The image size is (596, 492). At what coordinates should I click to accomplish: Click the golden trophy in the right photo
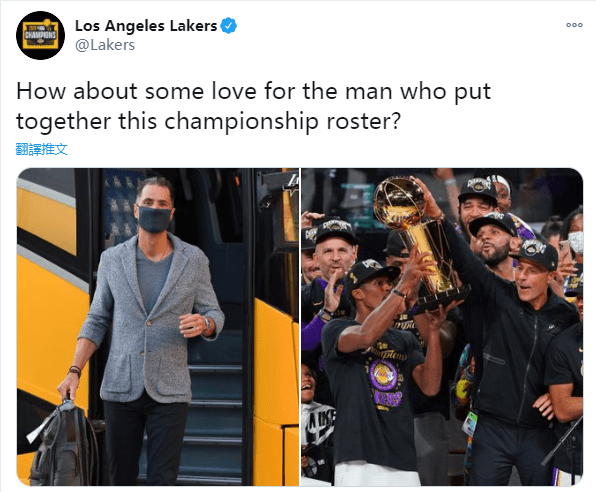coord(419,240)
